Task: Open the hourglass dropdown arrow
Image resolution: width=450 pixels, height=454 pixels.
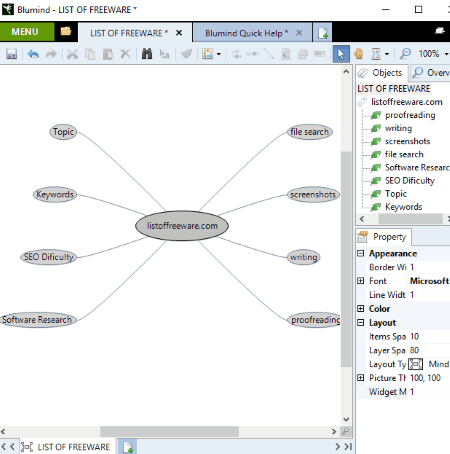Action: pyautogui.click(x=387, y=54)
